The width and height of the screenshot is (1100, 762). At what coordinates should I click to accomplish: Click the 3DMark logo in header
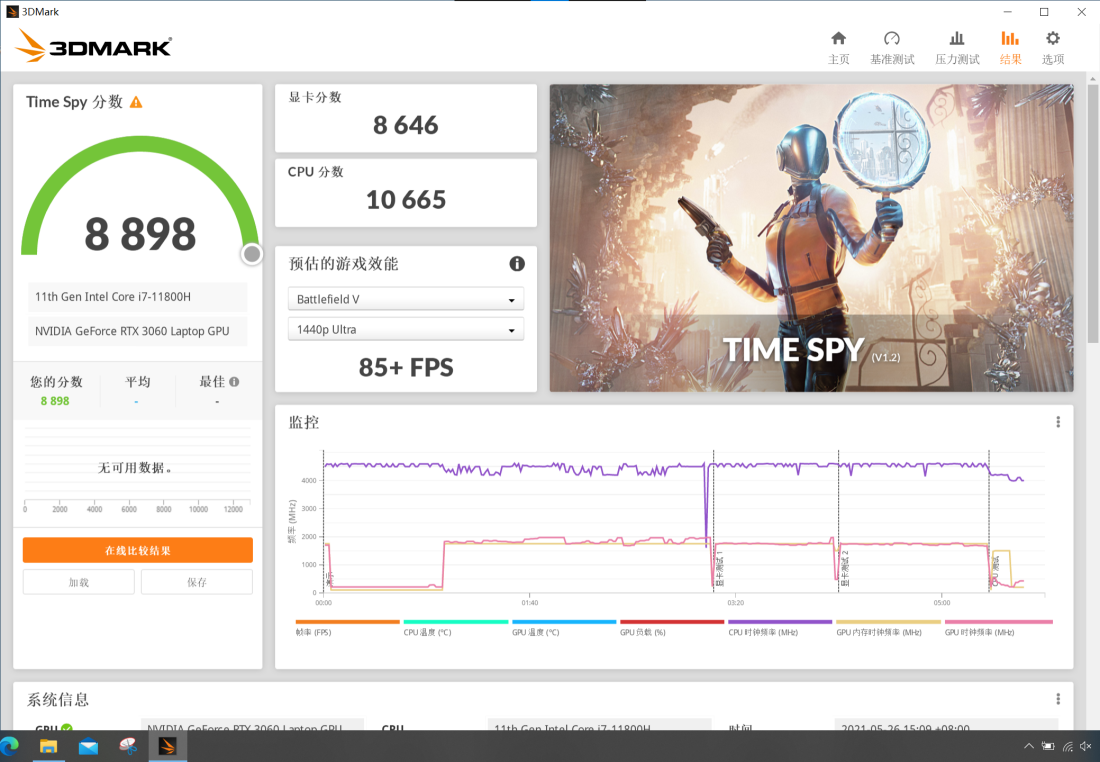tap(93, 46)
